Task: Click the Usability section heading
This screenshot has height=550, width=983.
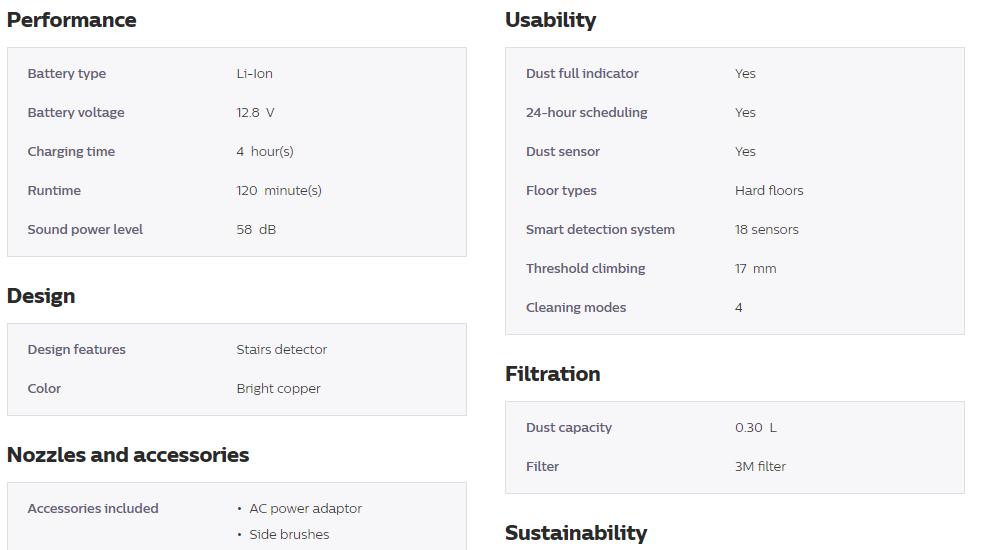Action: (550, 20)
